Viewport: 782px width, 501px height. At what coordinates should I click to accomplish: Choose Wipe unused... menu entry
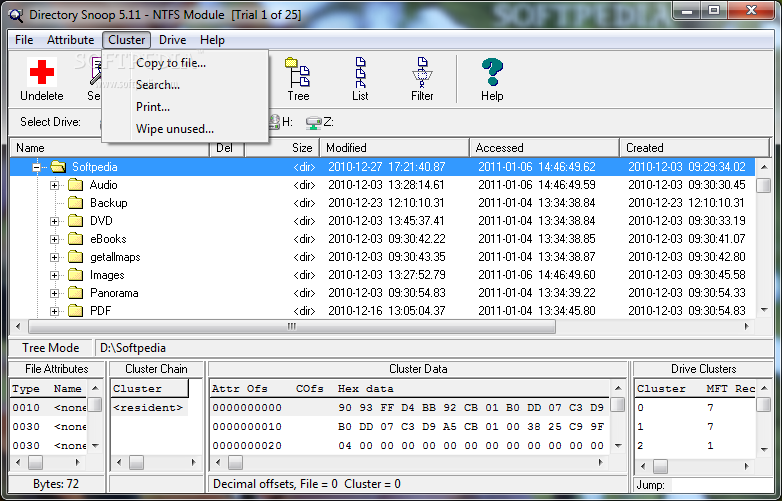[x=185, y=129]
